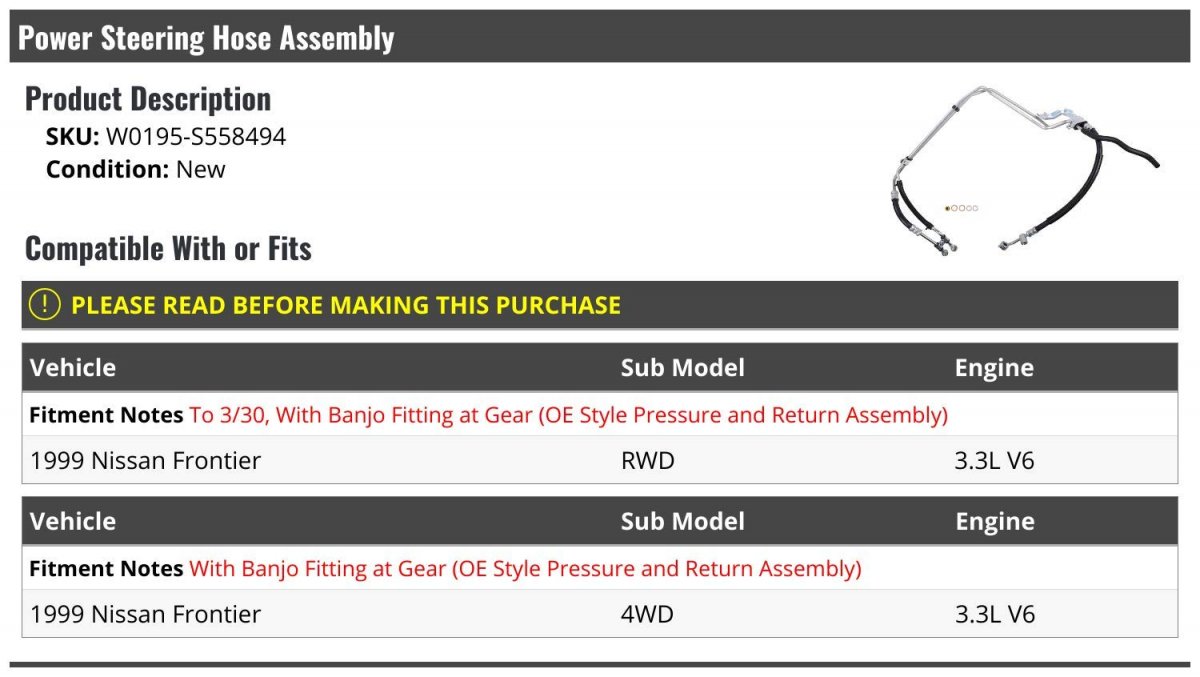Click the Product Description heading
Image resolution: width=1200 pixels, height=677 pixels.
tap(148, 99)
